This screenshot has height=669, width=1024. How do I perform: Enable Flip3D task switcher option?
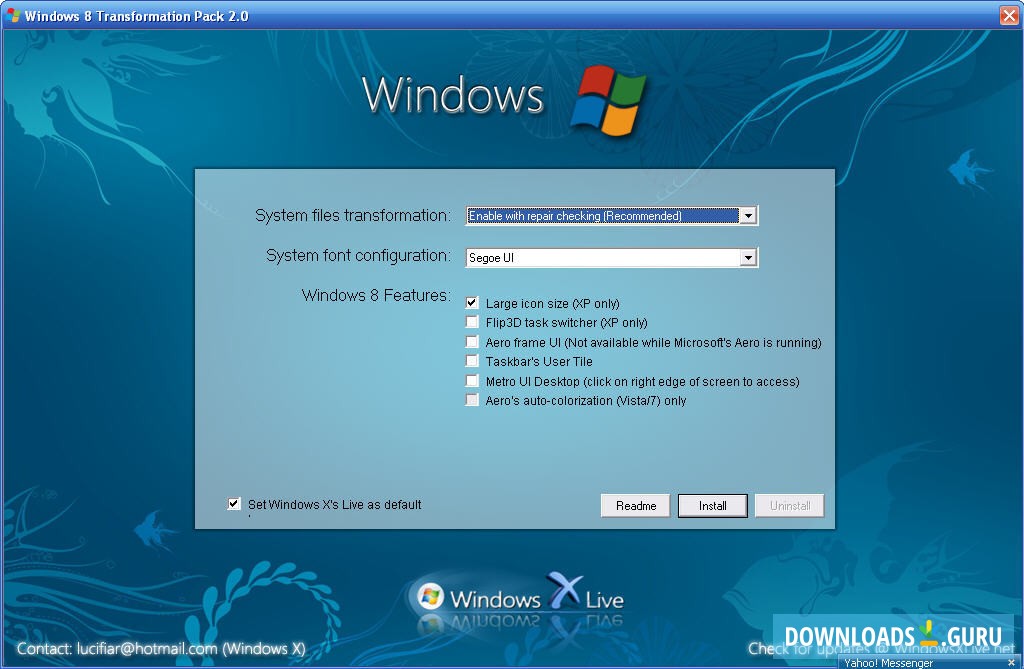click(x=472, y=321)
